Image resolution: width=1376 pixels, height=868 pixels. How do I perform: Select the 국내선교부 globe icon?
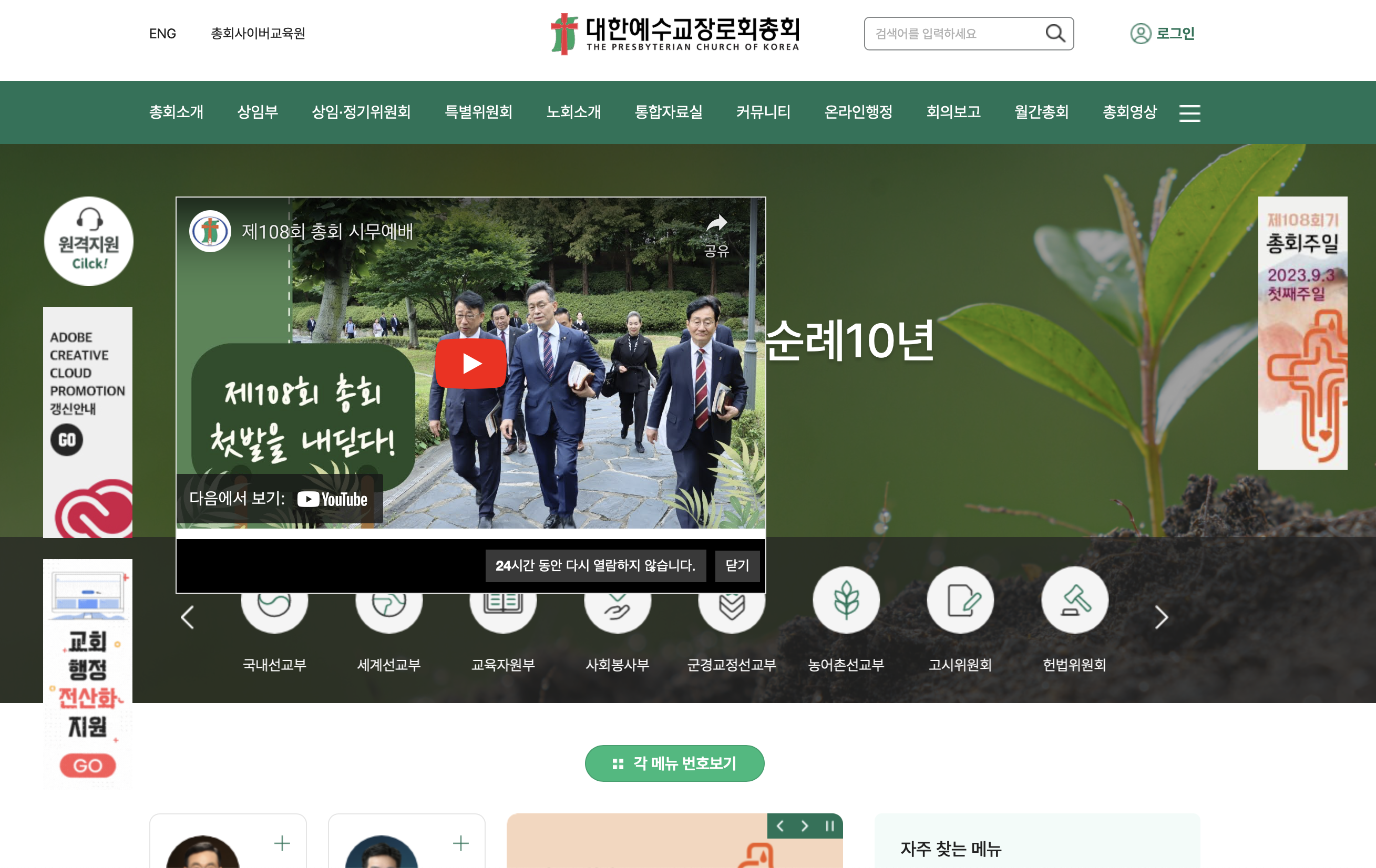274,600
